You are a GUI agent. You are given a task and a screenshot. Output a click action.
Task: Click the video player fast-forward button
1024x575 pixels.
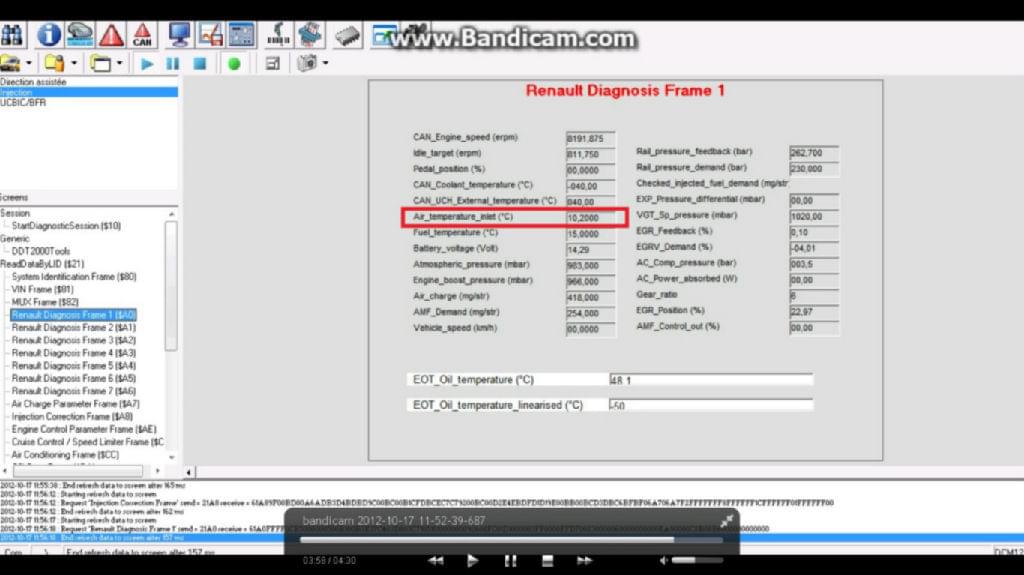[x=584, y=561]
